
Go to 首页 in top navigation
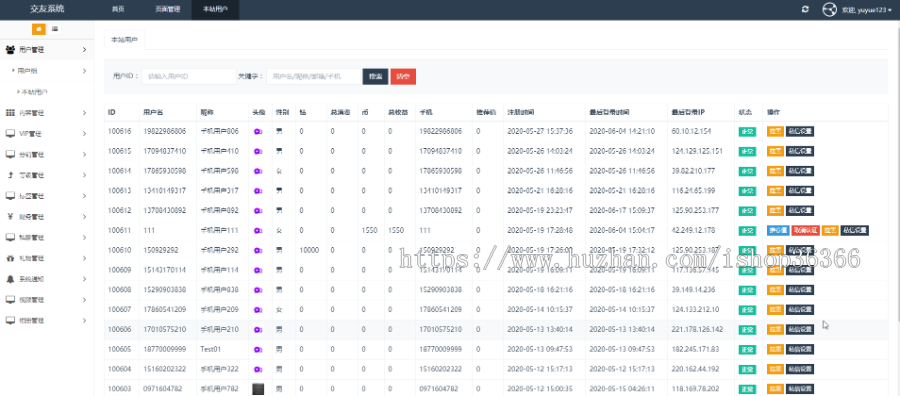point(118,10)
